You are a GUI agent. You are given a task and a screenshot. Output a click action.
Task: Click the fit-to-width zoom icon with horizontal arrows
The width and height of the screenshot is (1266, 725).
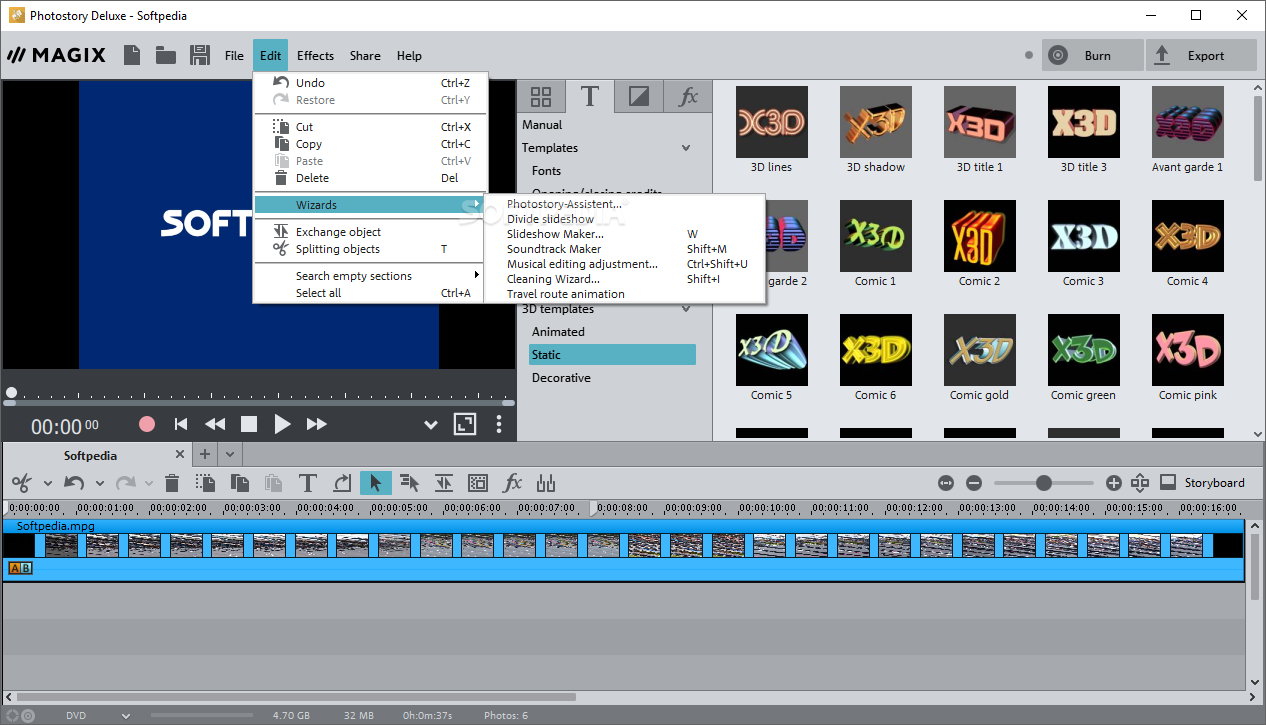[946, 483]
